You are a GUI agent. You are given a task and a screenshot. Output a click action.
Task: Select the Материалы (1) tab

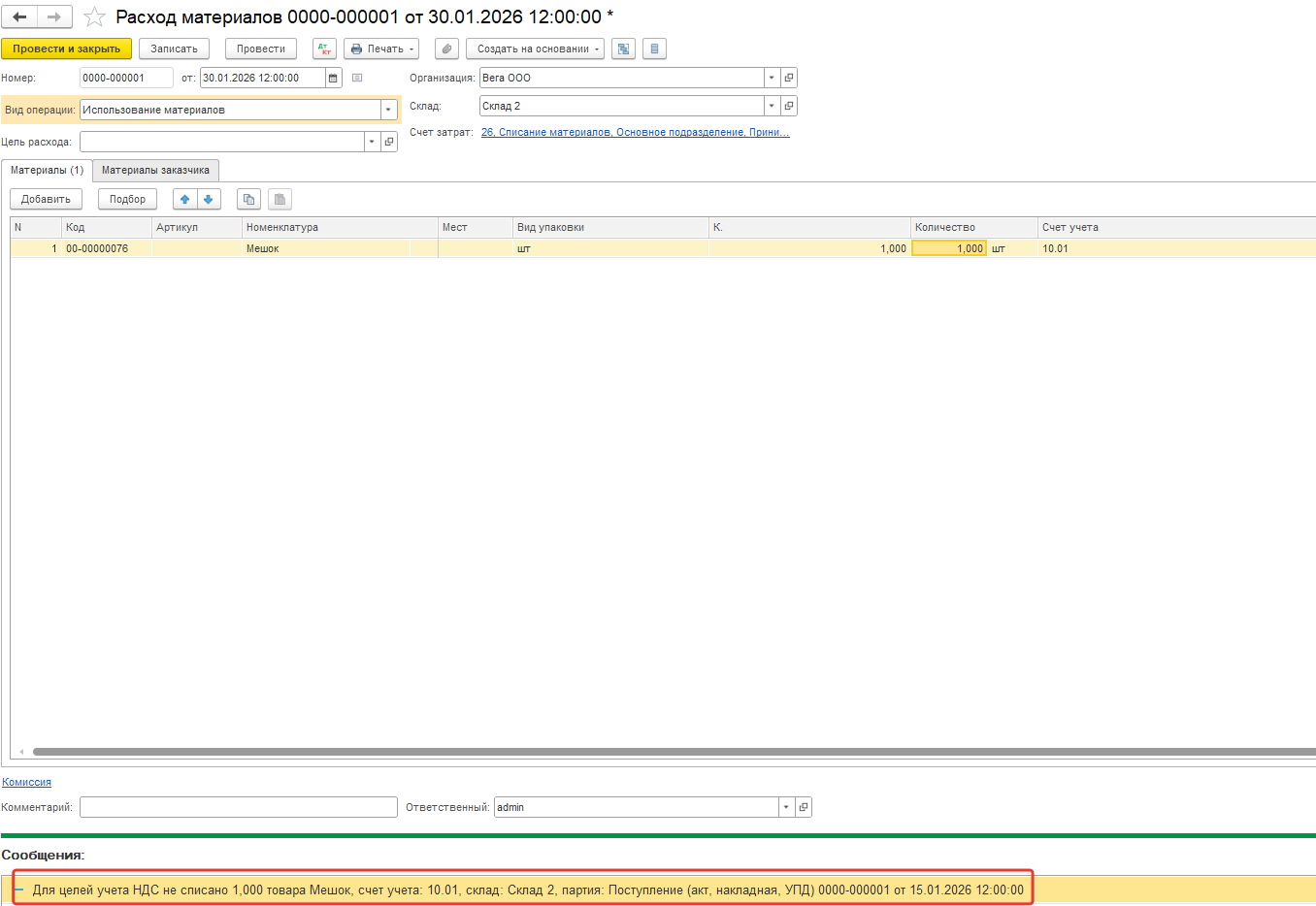coord(47,170)
